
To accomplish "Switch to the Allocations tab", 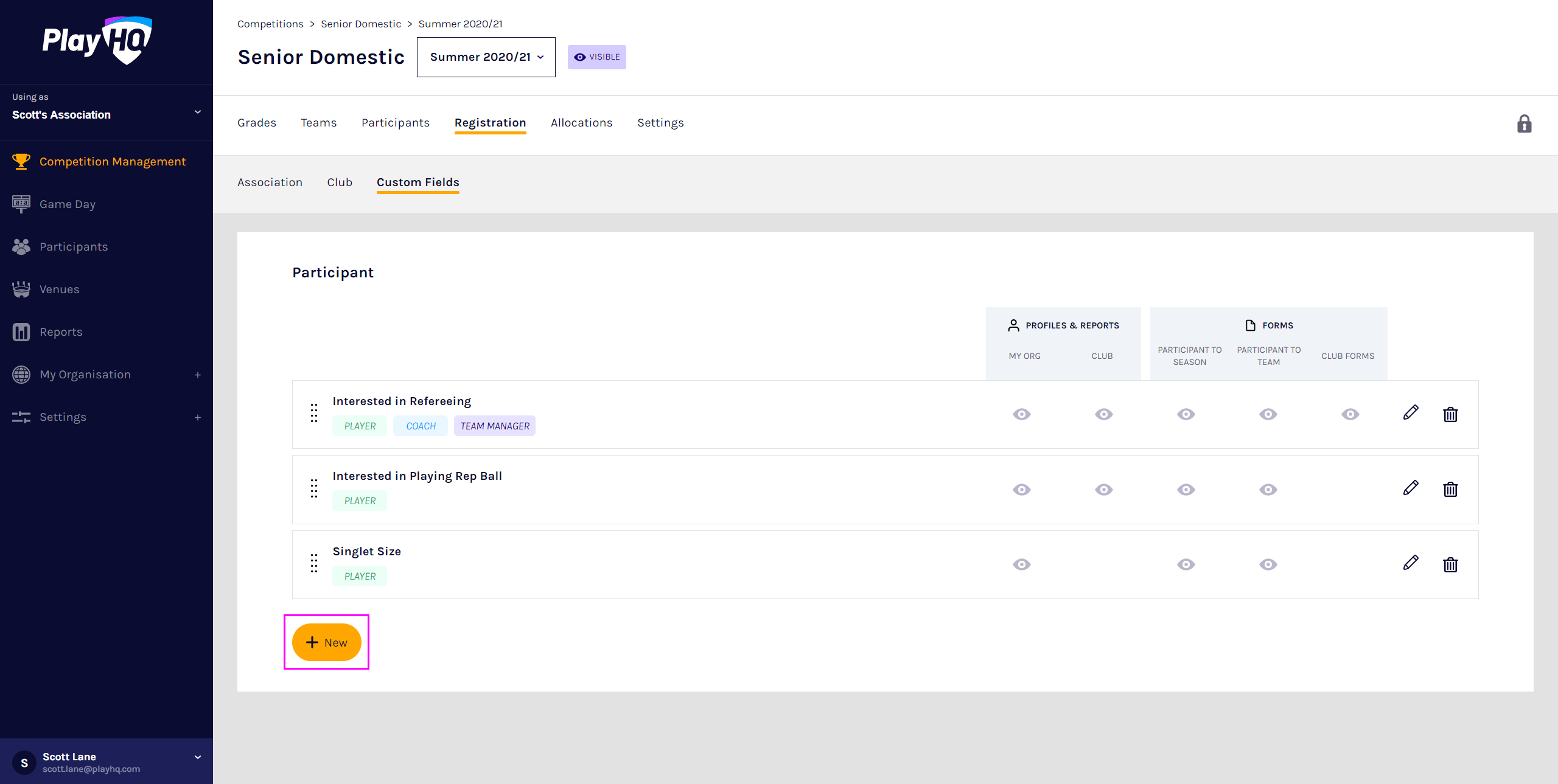I will 581,123.
